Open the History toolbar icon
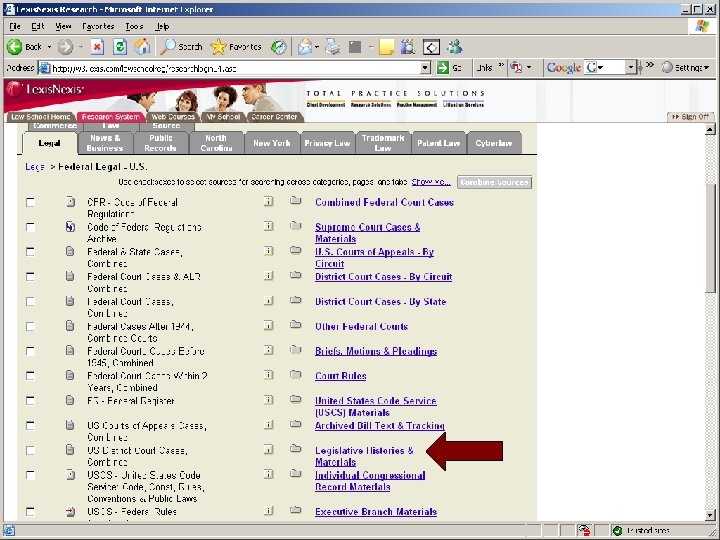Screen dimensions: 720x540 279,46
